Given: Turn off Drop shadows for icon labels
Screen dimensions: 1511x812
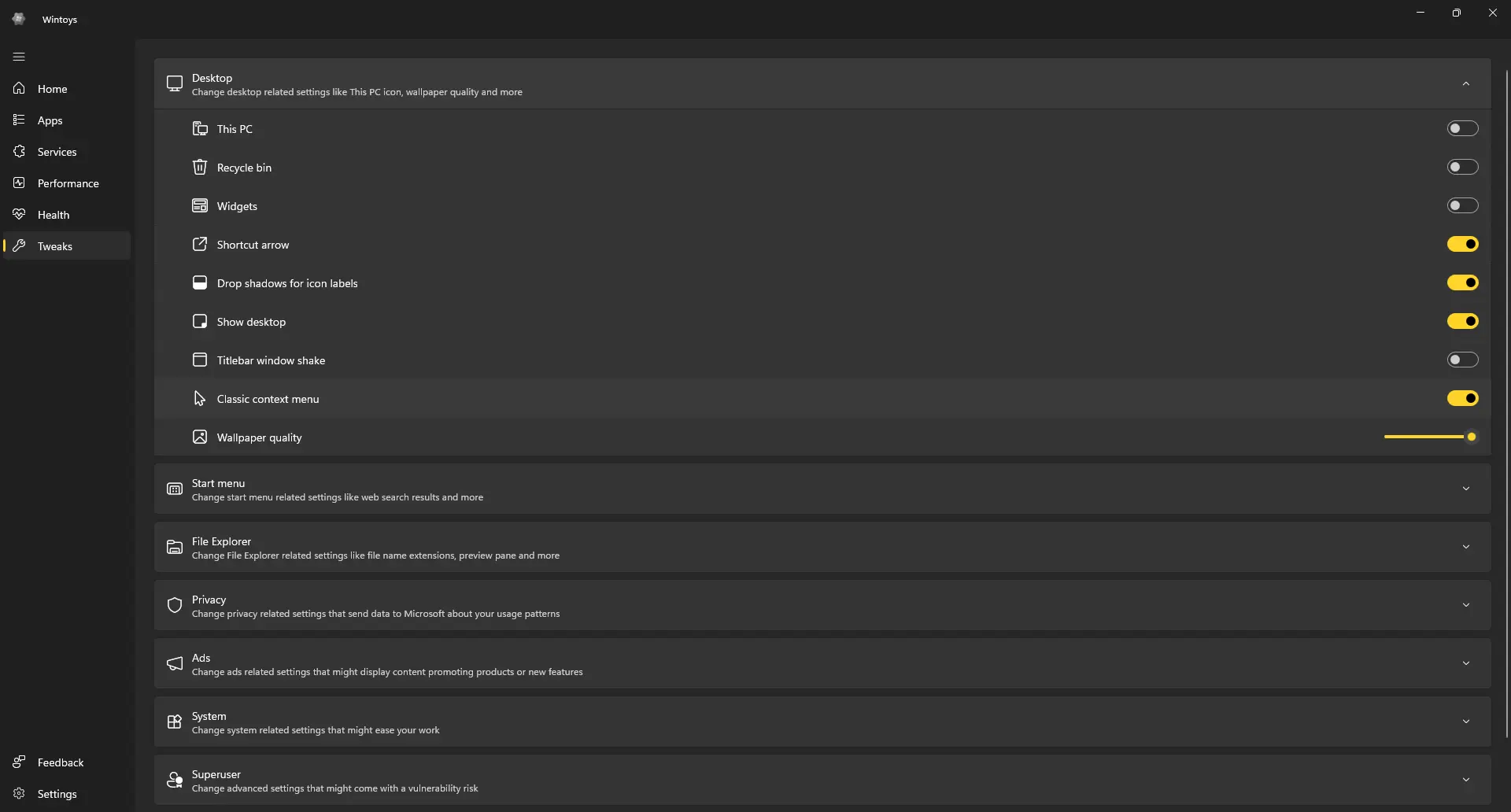Looking at the screenshot, I should [x=1462, y=282].
